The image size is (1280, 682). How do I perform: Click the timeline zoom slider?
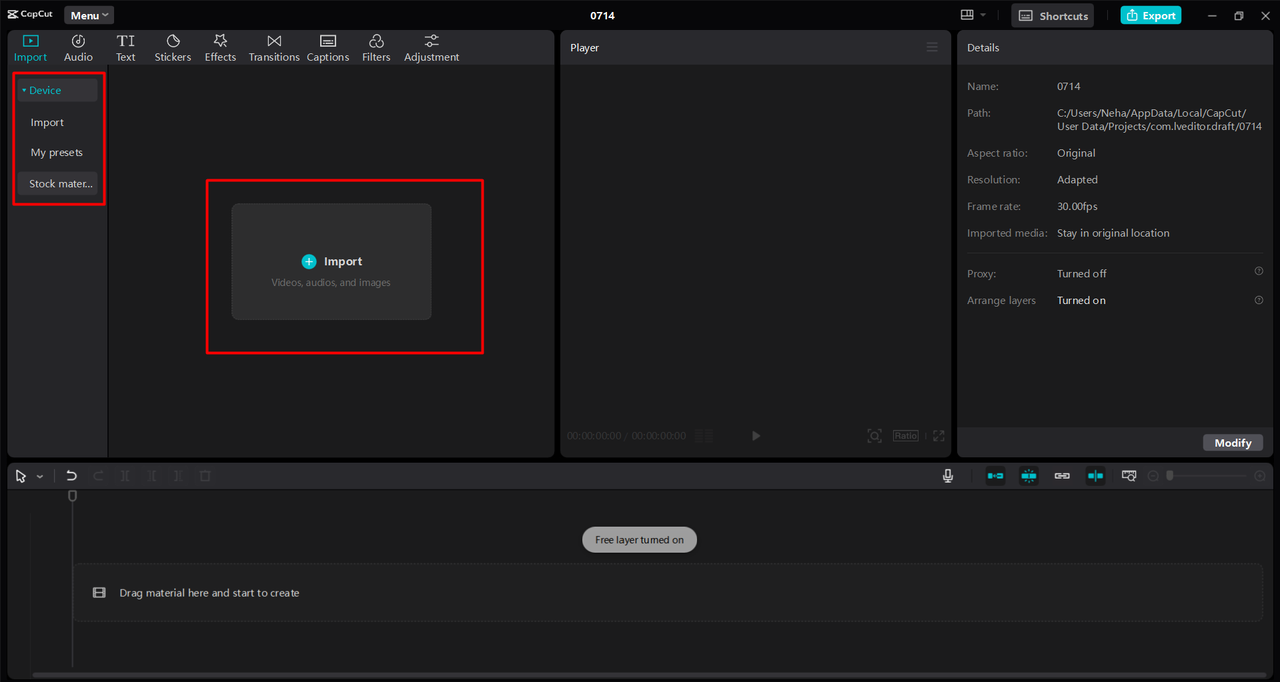[x=1206, y=476]
